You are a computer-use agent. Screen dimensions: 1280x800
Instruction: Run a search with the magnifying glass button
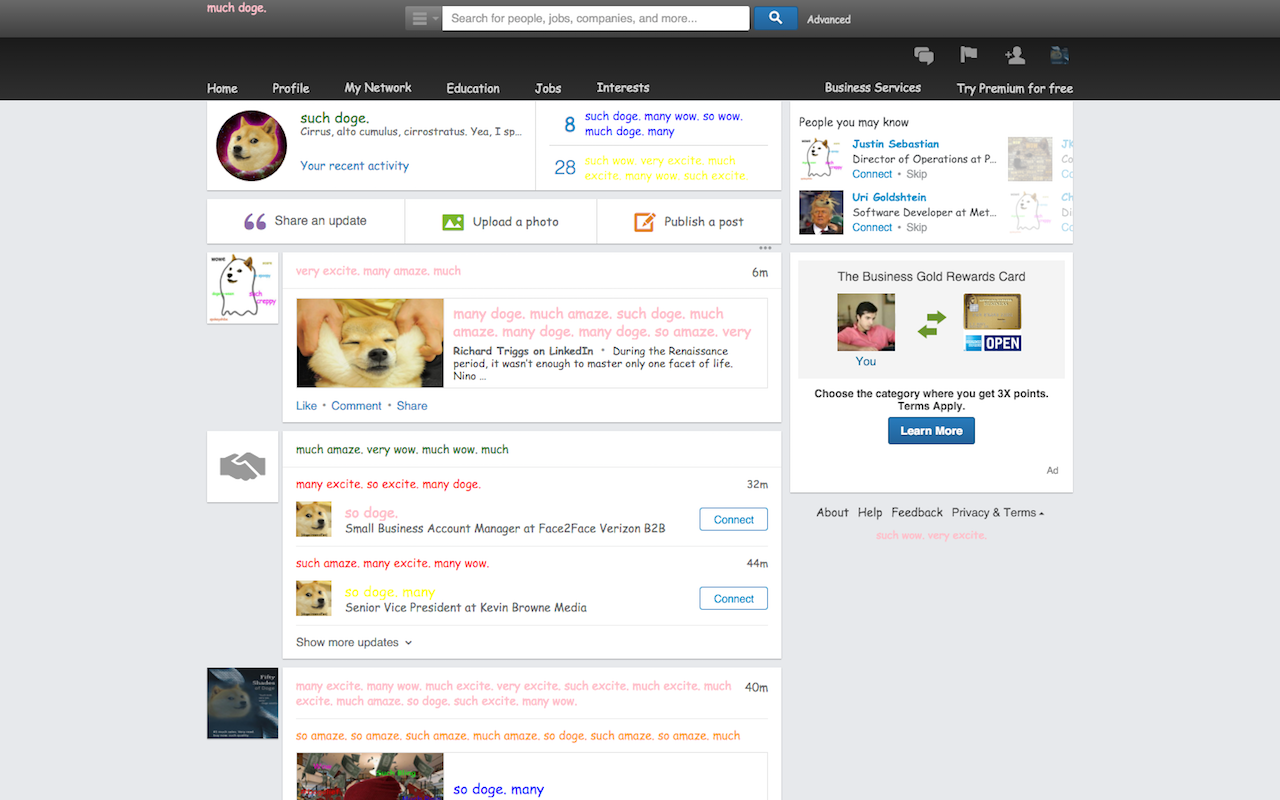pyautogui.click(x=775, y=18)
